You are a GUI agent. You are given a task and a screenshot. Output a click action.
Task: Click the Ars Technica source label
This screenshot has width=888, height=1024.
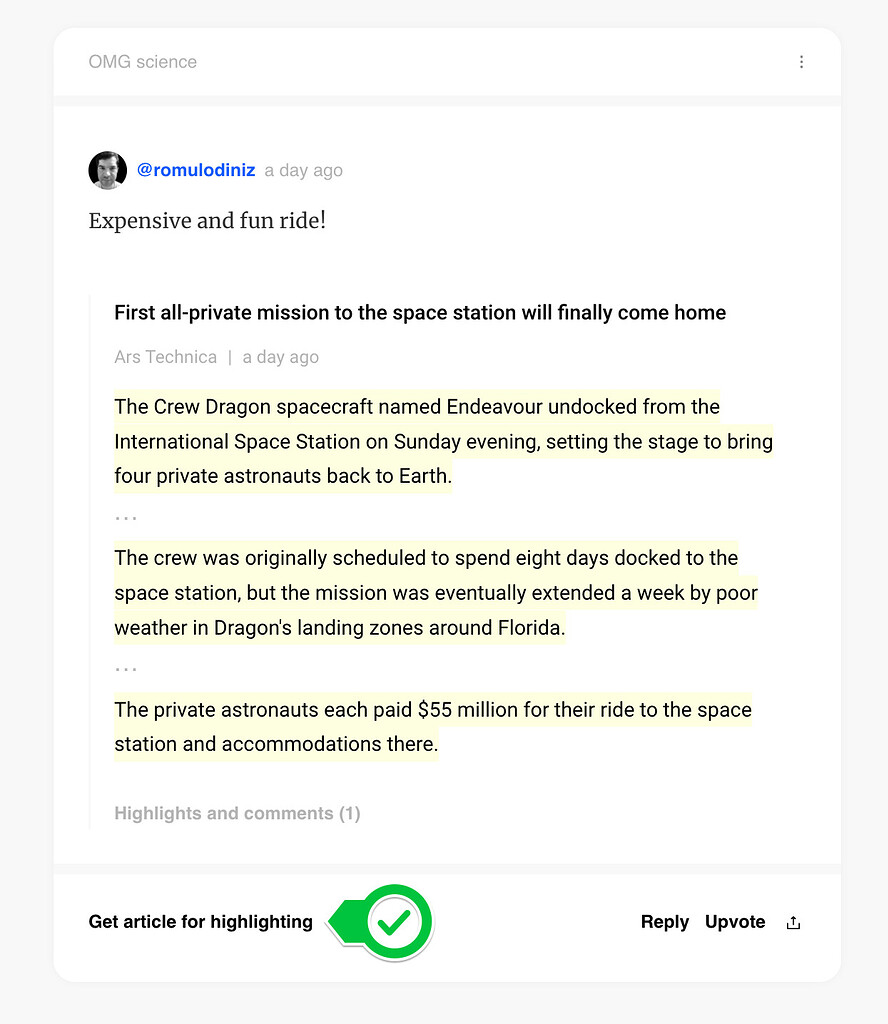click(165, 357)
